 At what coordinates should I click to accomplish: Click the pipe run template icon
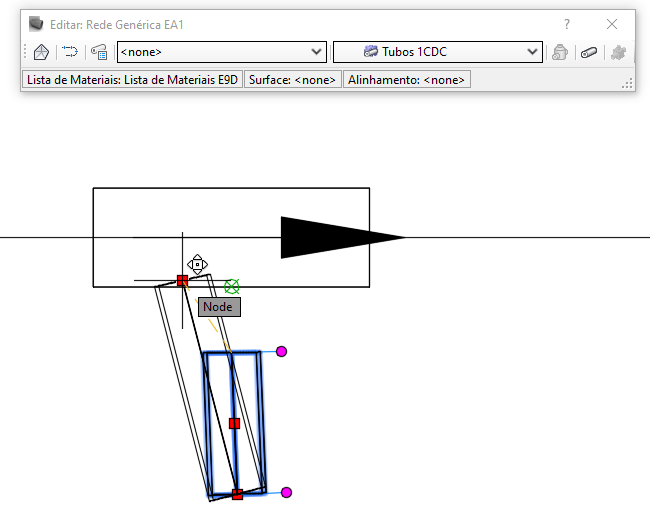click(70, 52)
